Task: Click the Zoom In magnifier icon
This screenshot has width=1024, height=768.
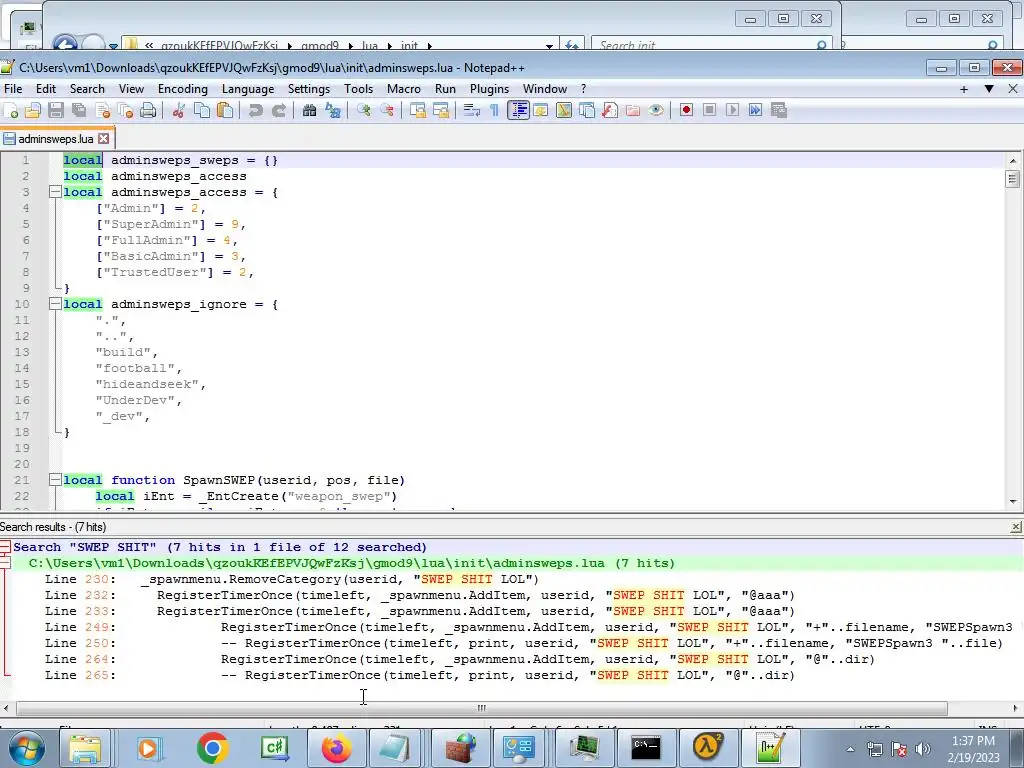Action: (x=364, y=110)
